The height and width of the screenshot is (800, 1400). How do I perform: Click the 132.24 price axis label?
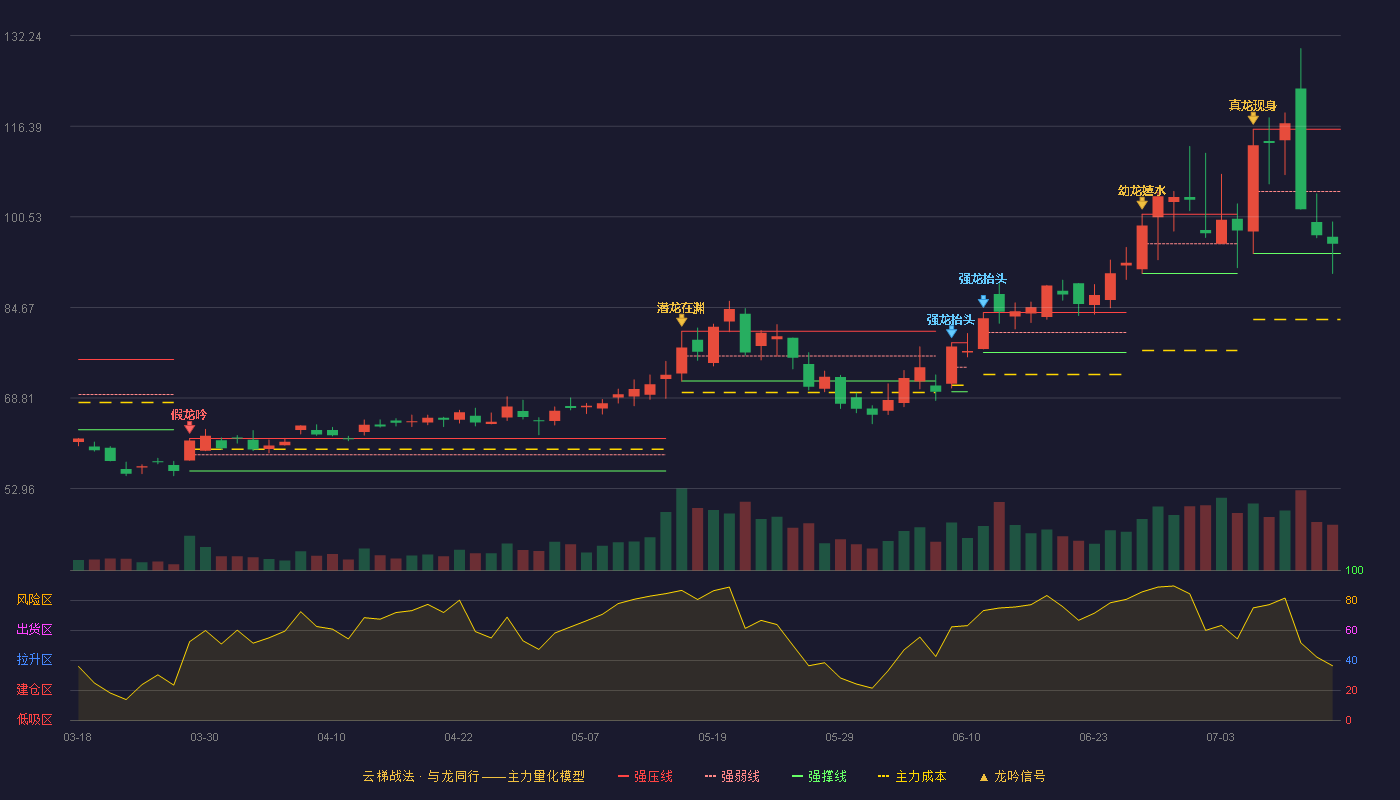(23, 37)
